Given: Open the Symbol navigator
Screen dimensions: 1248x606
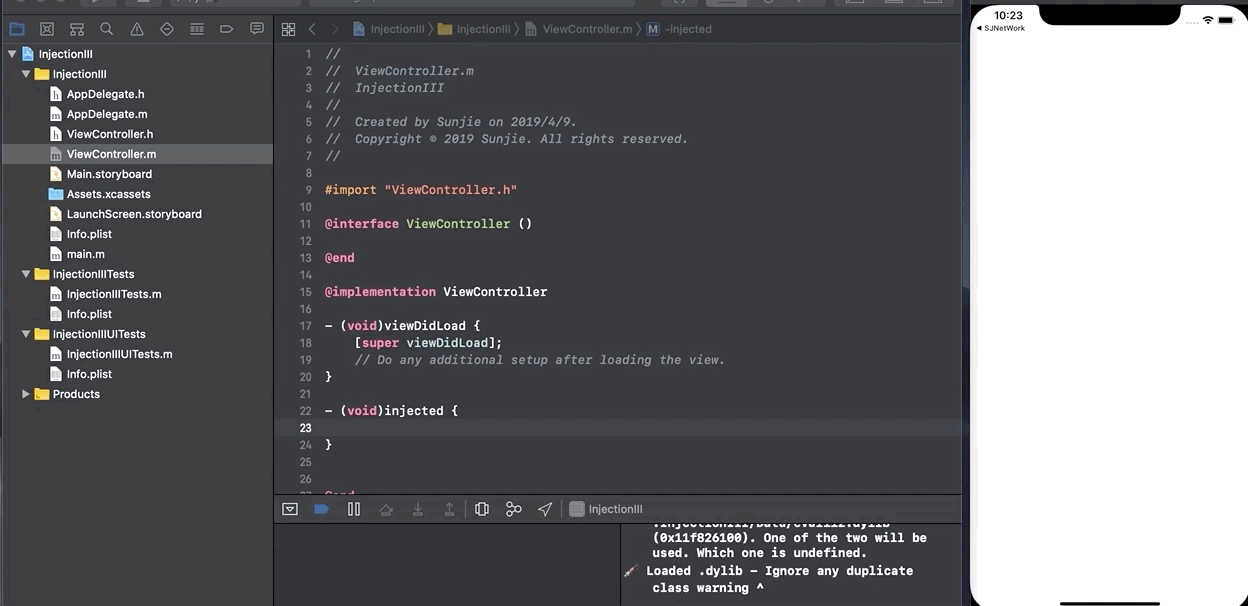Looking at the screenshot, I should pyautogui.click(x=77, y=29).
